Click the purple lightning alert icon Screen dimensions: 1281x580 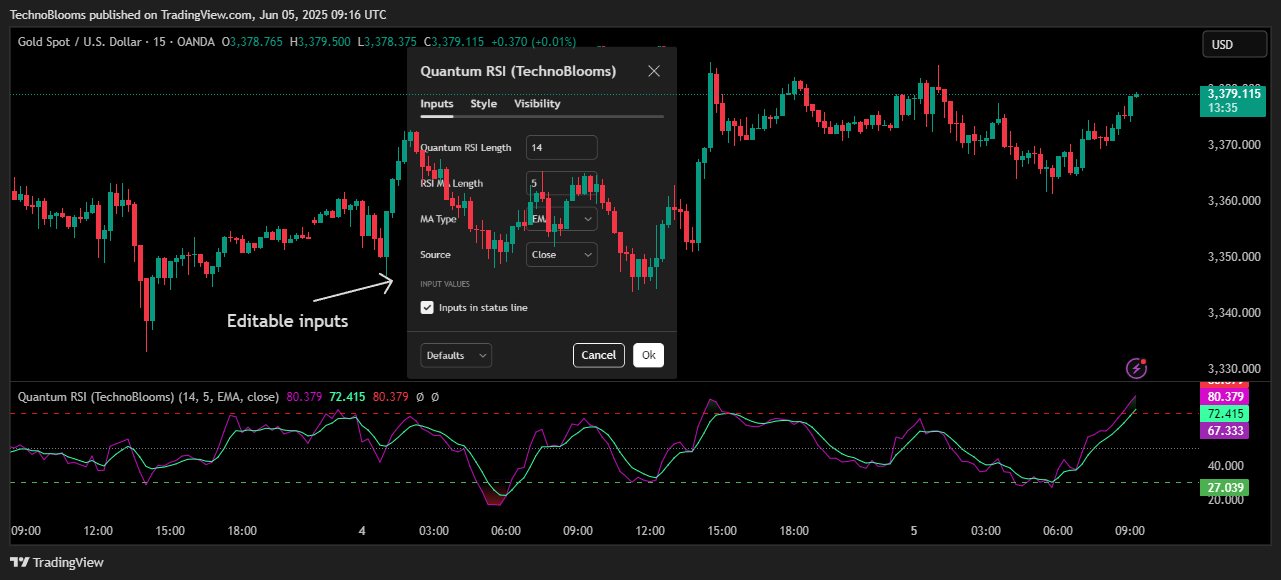[x=1137, y=368]
